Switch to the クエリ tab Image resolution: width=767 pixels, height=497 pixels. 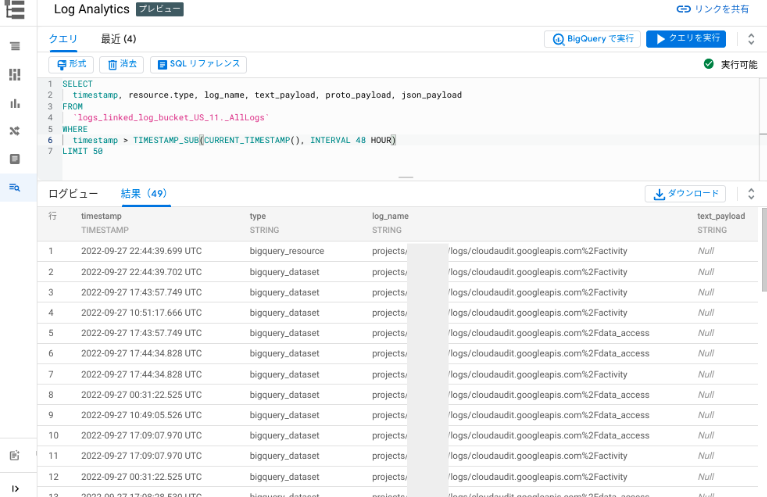[x=63, y=39]
